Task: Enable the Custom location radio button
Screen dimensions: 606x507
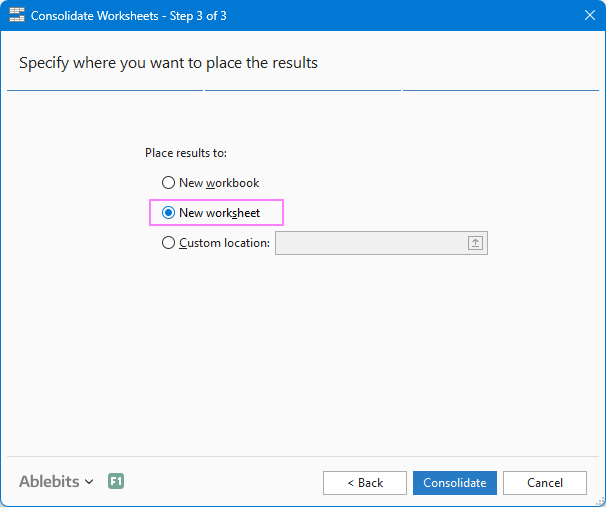Action: (168, 243)
